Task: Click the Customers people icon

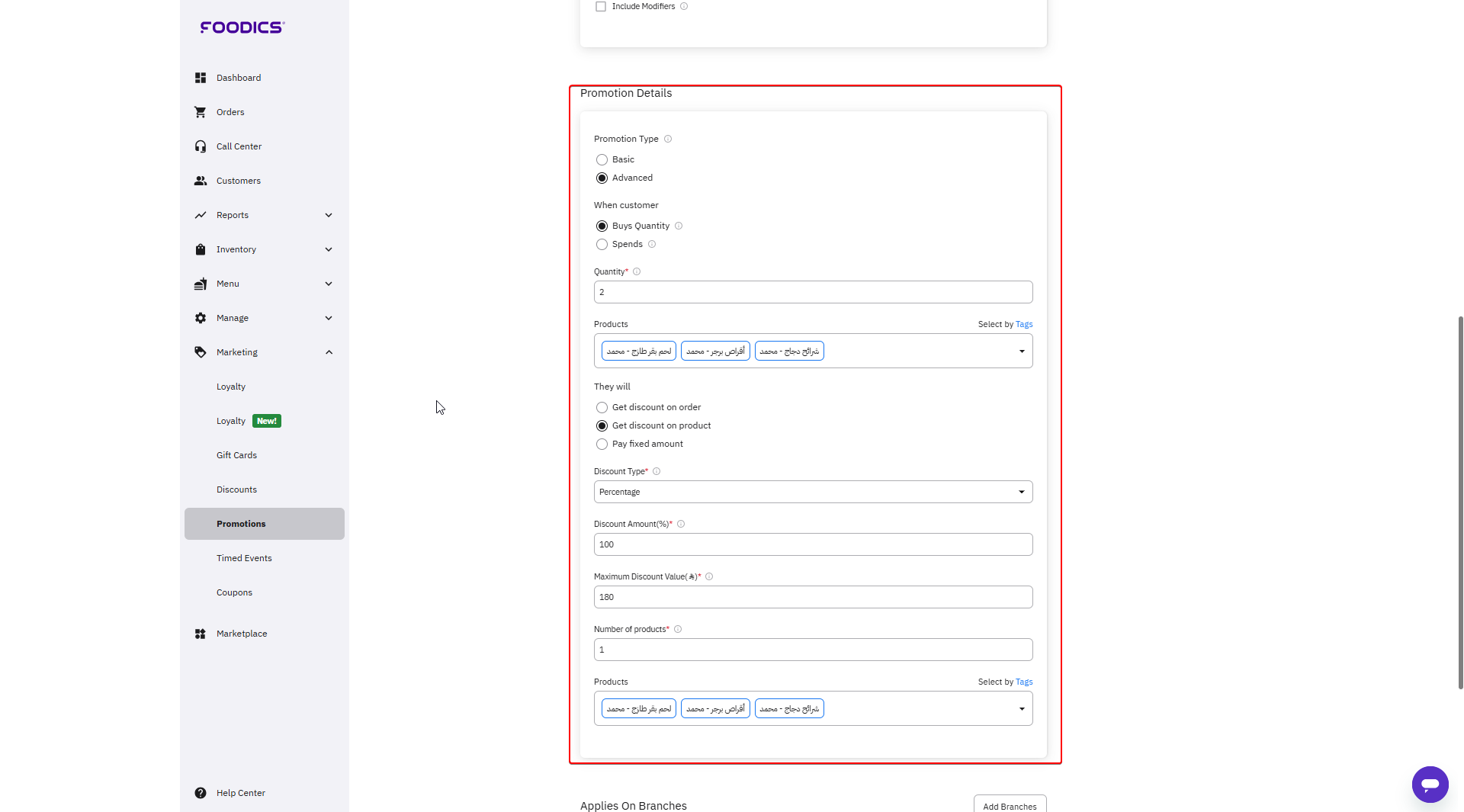Action: tap(201, 181)
